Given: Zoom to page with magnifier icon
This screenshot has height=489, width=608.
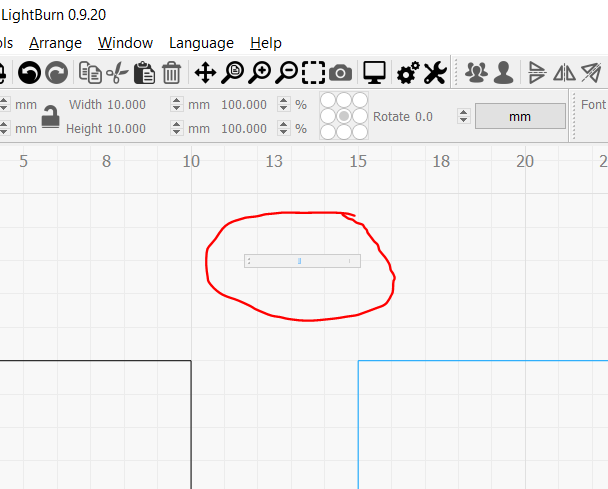Looking at the screenshot, I should [232, 73].
